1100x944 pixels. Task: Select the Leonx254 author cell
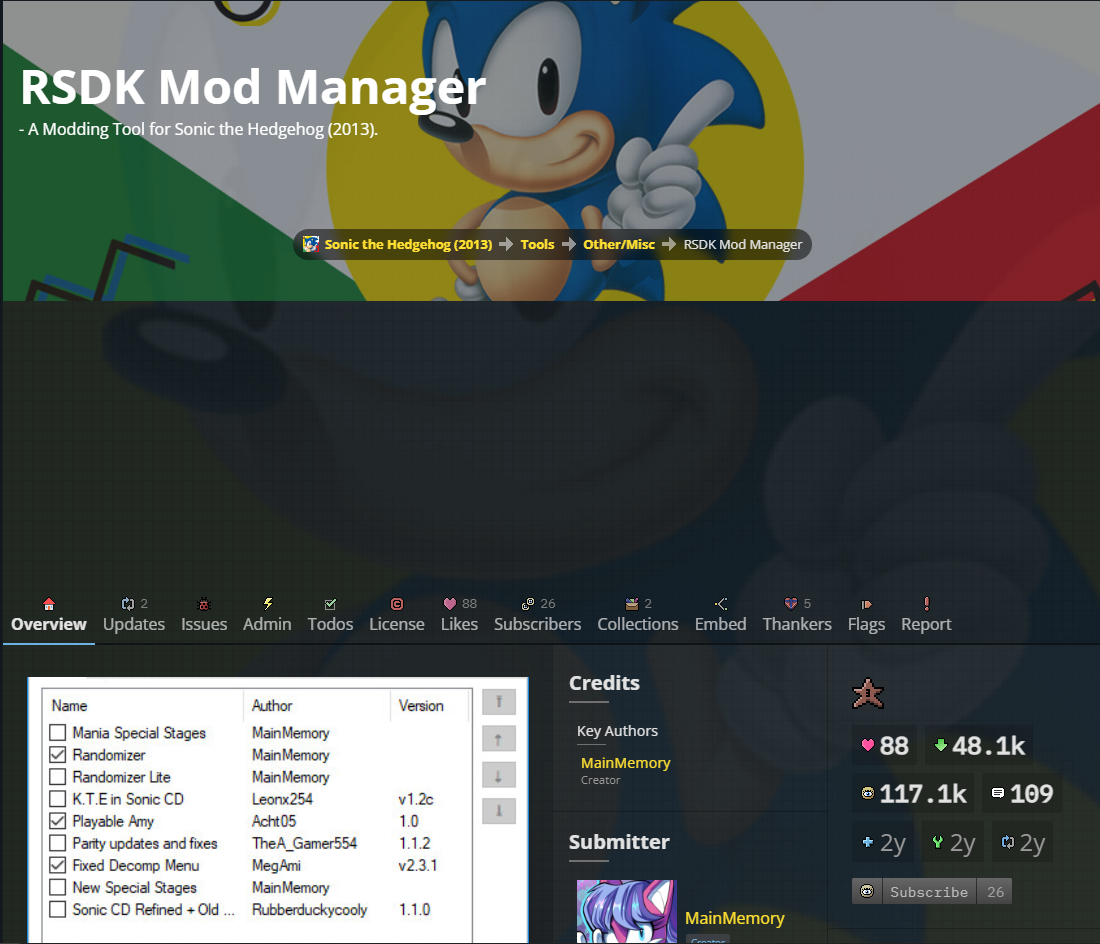coord(283,799)
